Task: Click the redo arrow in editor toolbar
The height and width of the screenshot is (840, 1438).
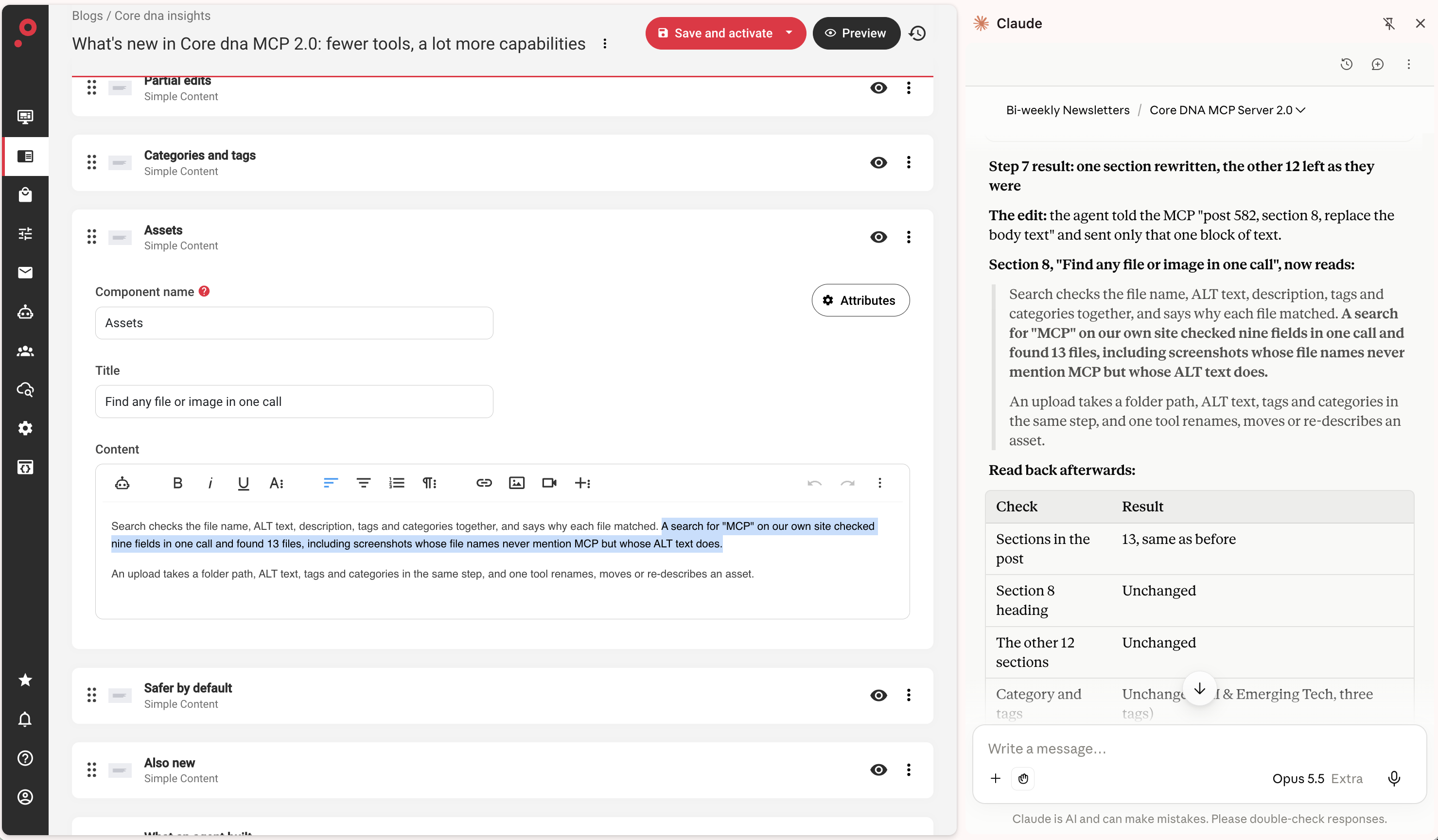Action: [847, 483]
